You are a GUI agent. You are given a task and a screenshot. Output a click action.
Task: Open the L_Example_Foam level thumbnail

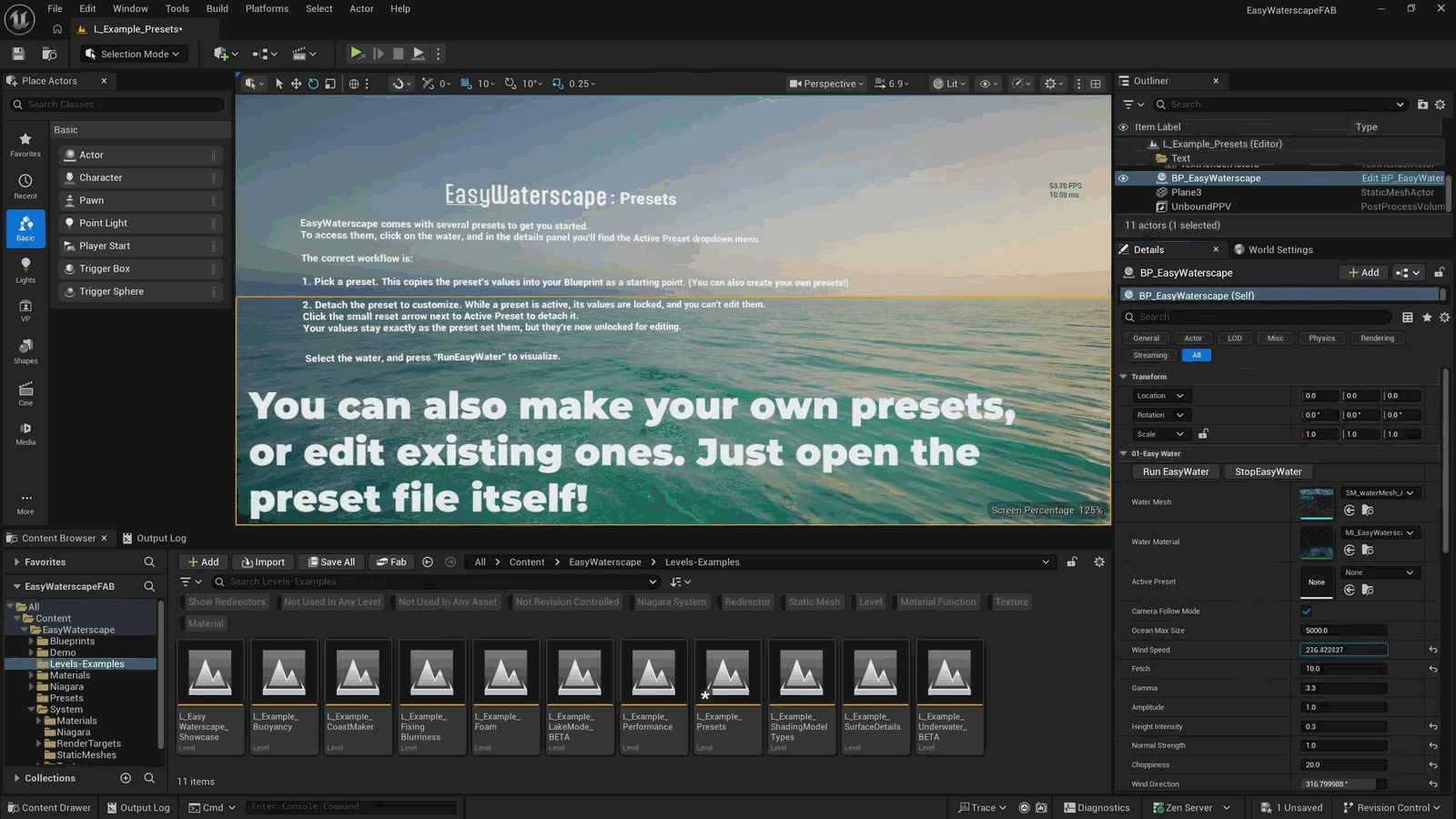(x=506, y=697)
